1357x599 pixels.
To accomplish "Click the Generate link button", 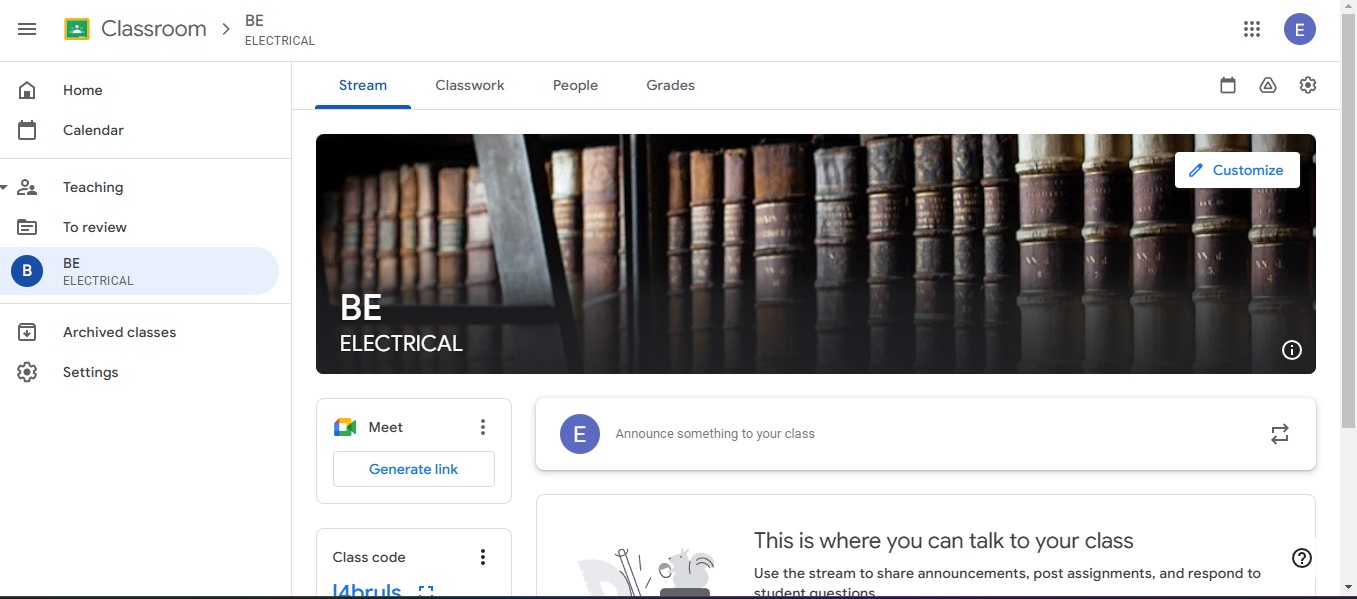I will [414, 469].
